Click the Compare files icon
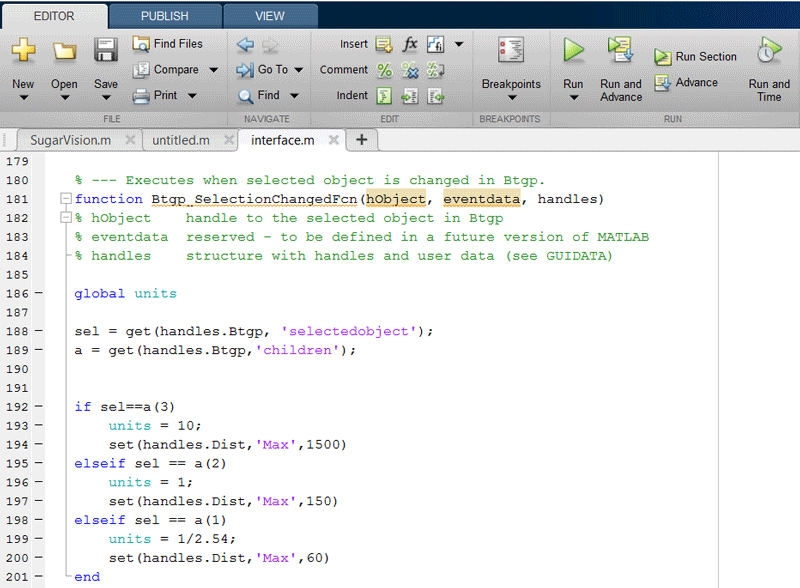800x588 pixels. 141,69
